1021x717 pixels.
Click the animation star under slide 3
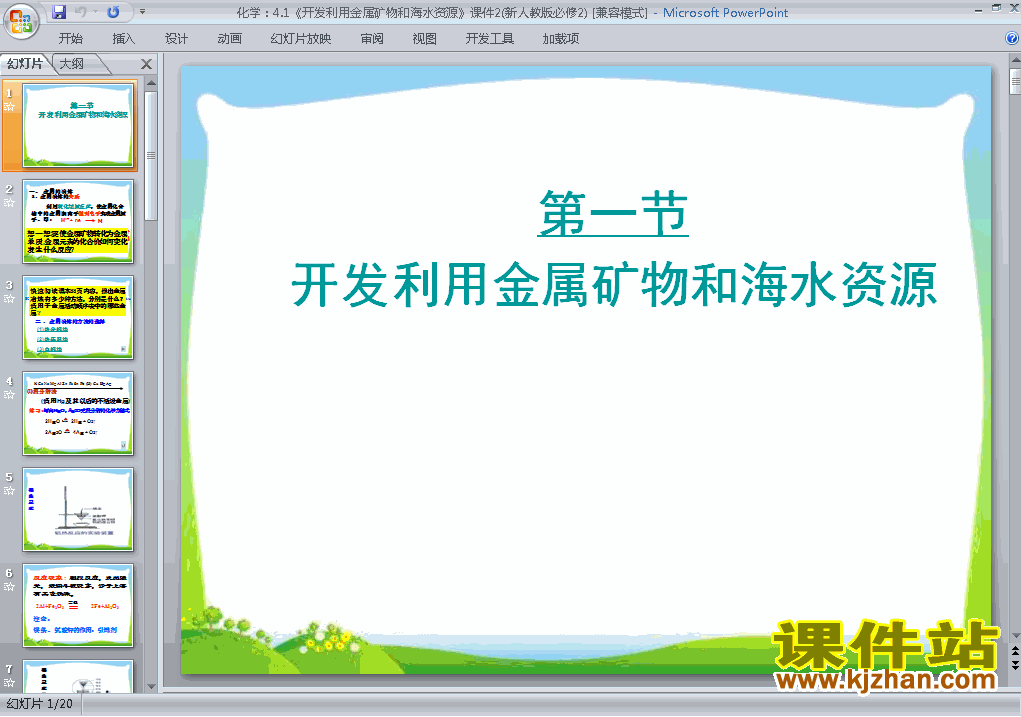pyautogui.click(x=9, y=299)
